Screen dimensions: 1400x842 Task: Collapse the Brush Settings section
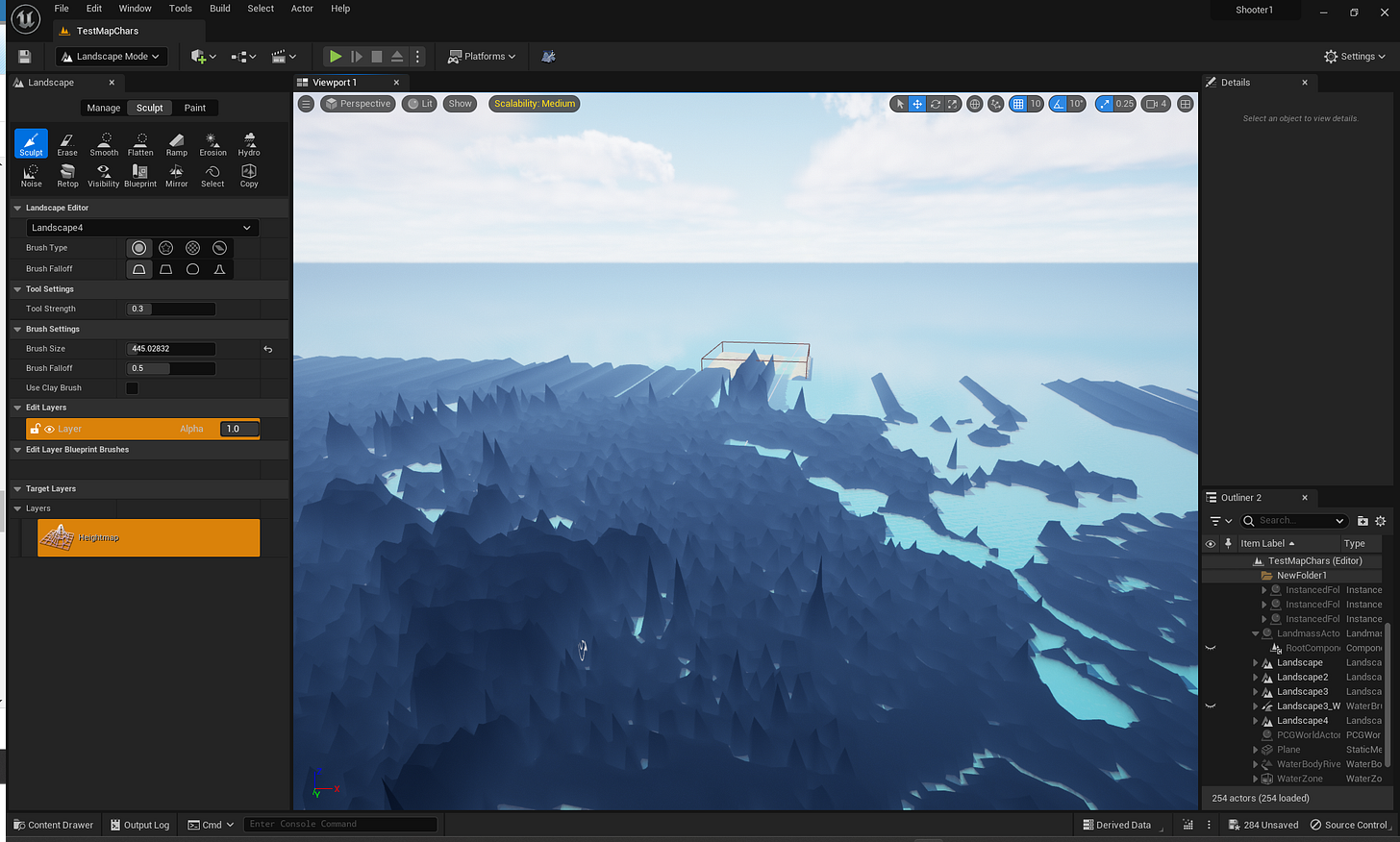pos(17,330)
